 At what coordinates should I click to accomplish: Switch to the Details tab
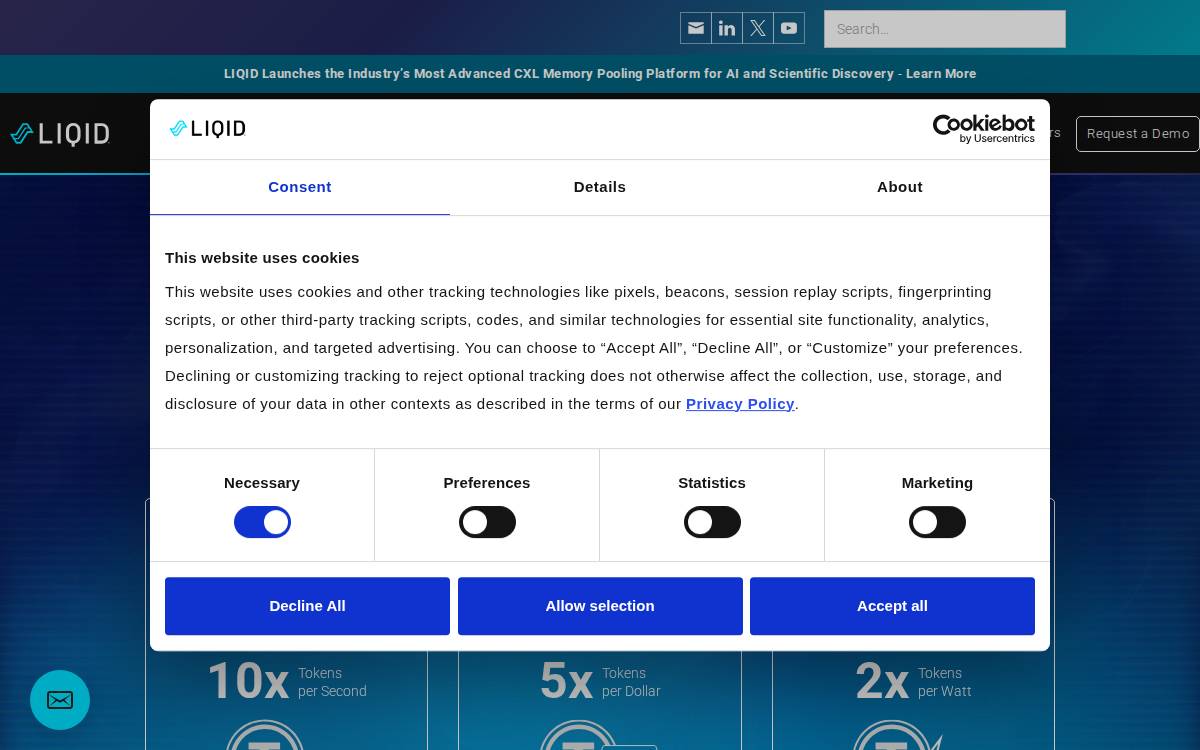coord(600,187)
